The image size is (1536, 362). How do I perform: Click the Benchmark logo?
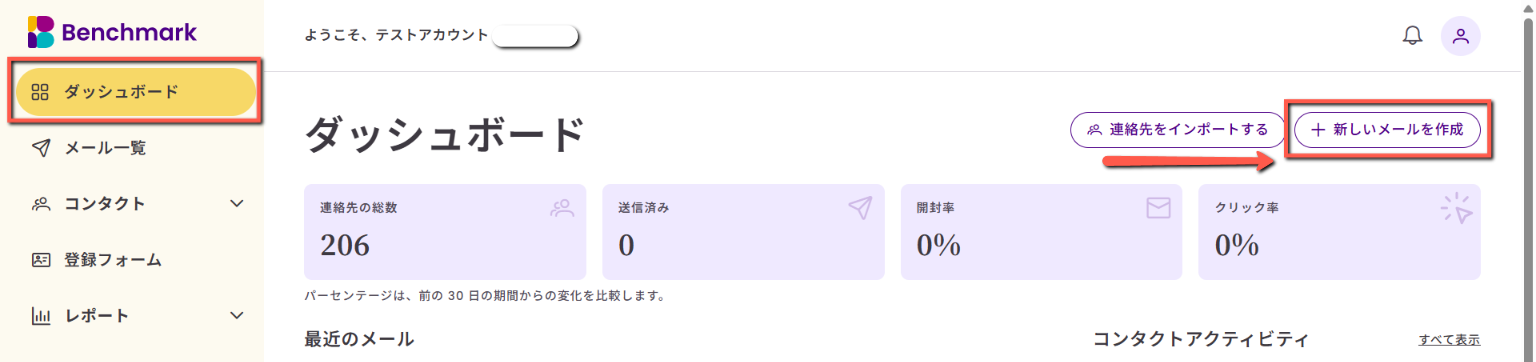click(x=112, y=32)
